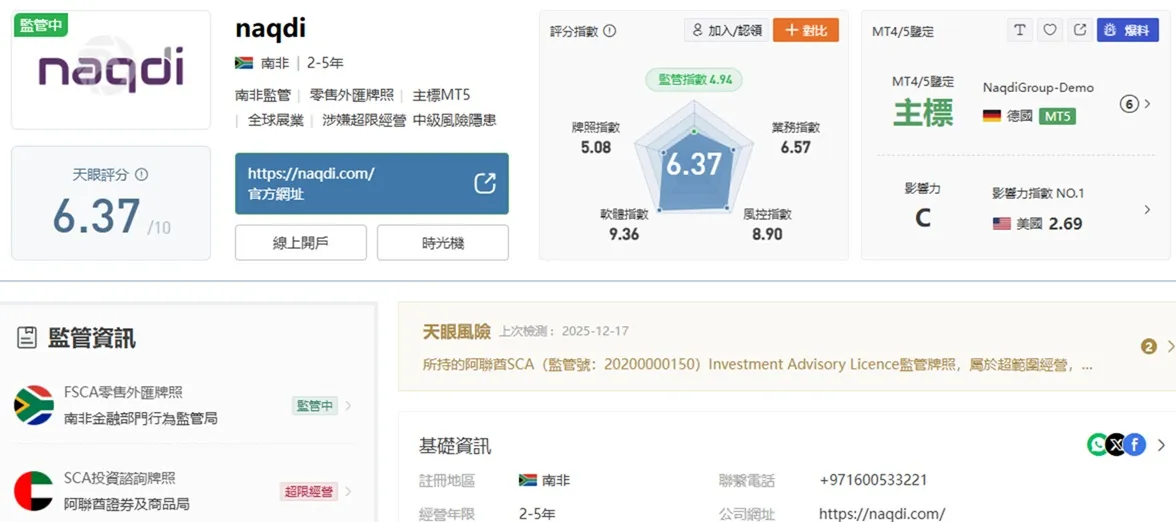Click the Facebook icon in 基礎資訊
The height and width of the screenshot is (522, 1176).
tap(1136, 445)
